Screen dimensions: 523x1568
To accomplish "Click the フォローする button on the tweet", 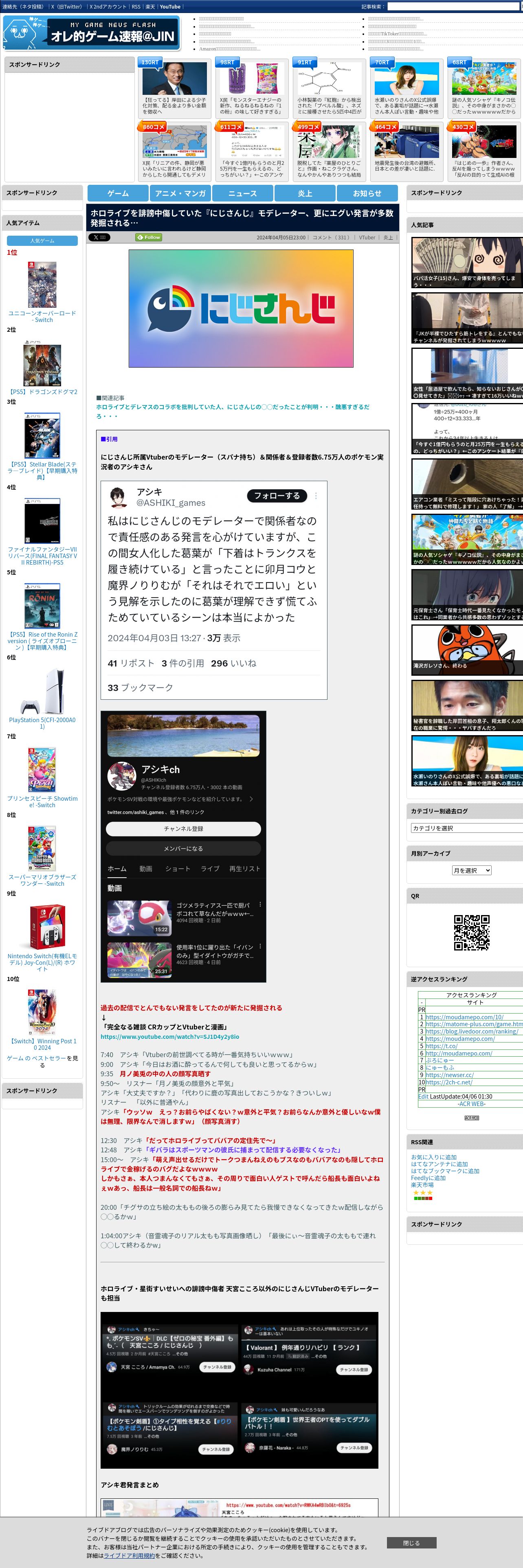I will coord(277,495).
